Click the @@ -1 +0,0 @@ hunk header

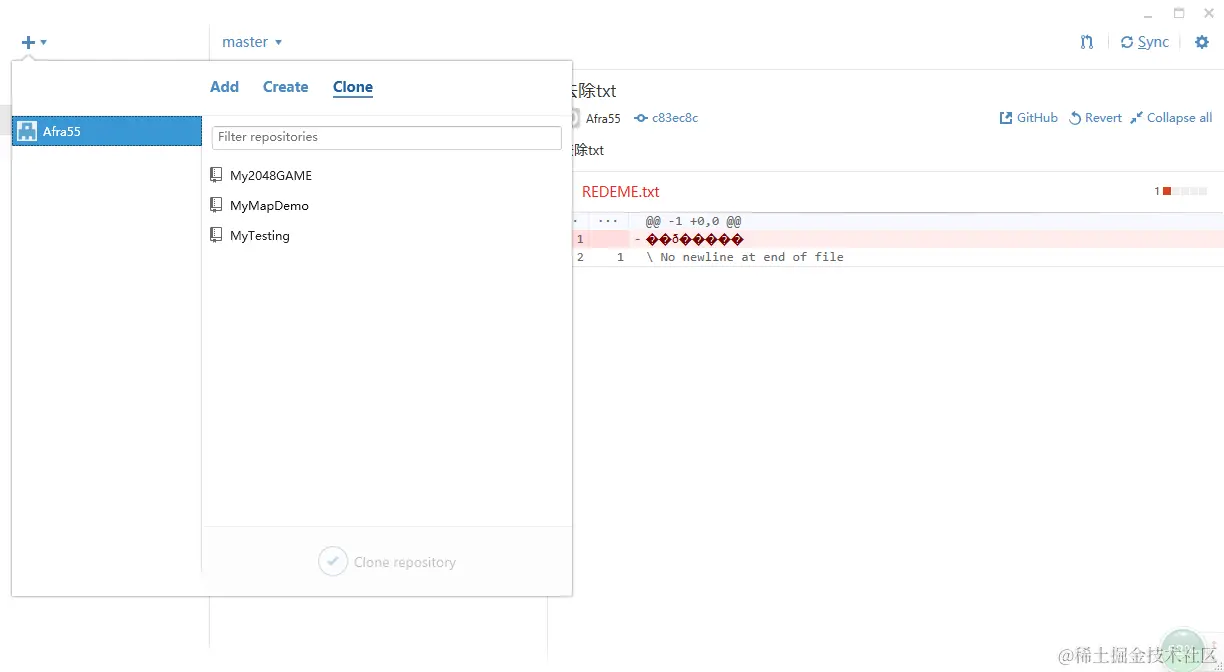point(693,221)
